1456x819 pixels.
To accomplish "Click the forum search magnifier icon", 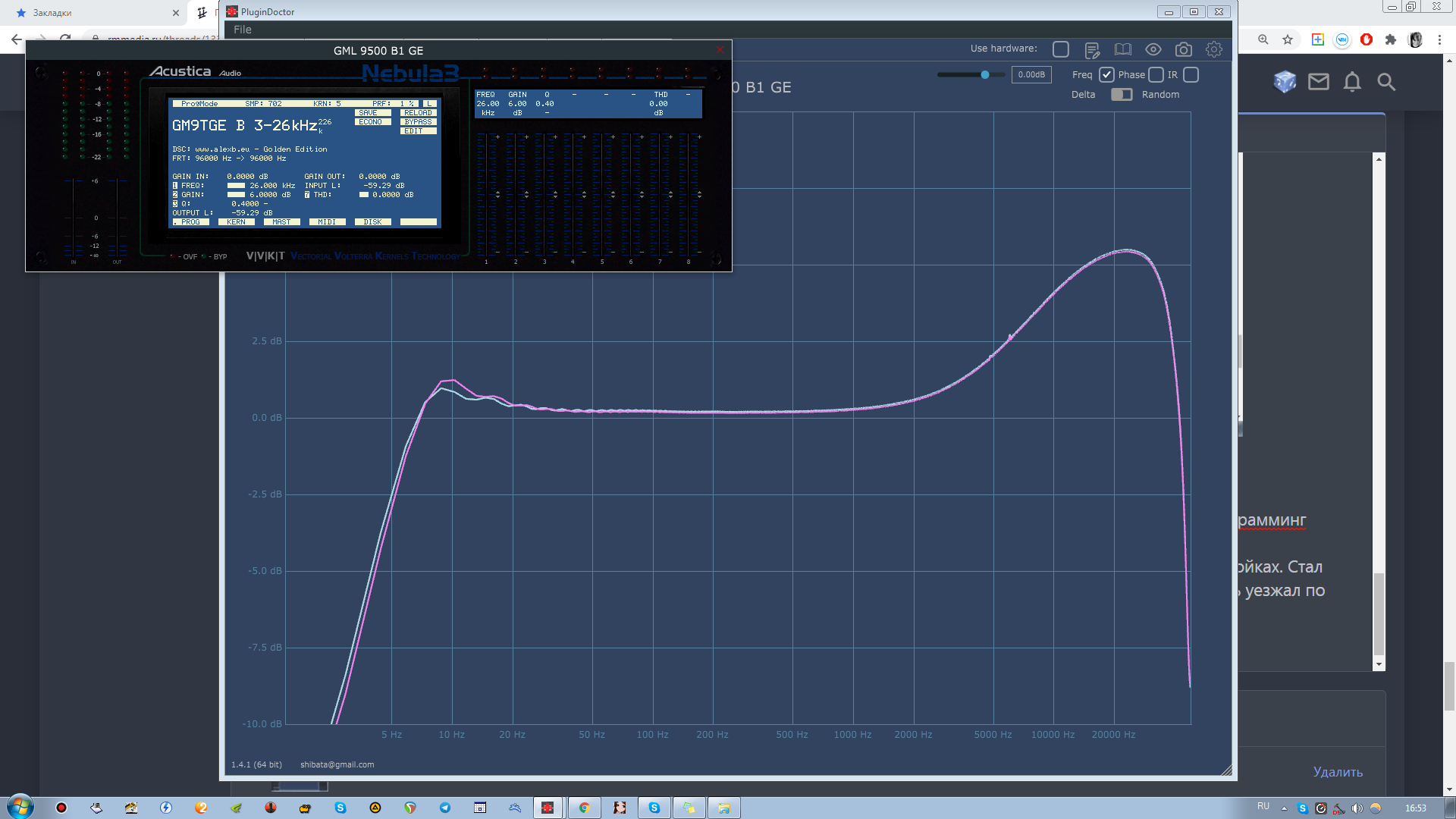I will tap(1385, 82).
